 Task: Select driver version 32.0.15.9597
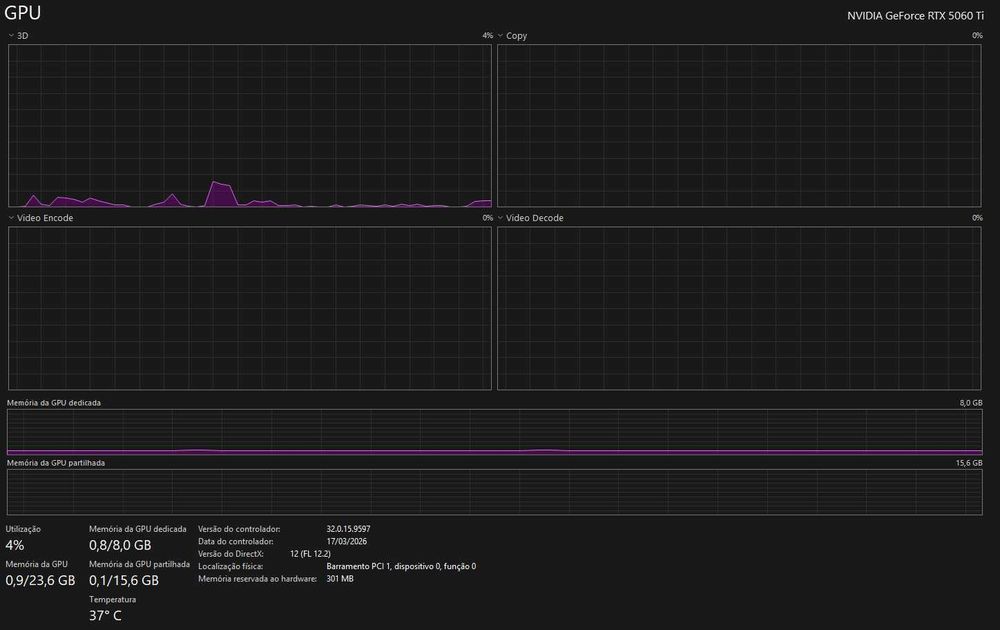348,529
